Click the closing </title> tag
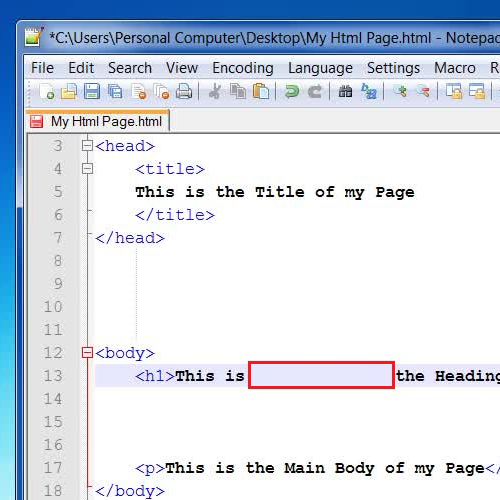Image resolution: width=500 pixels, height=500 pixels. [175, 215]
